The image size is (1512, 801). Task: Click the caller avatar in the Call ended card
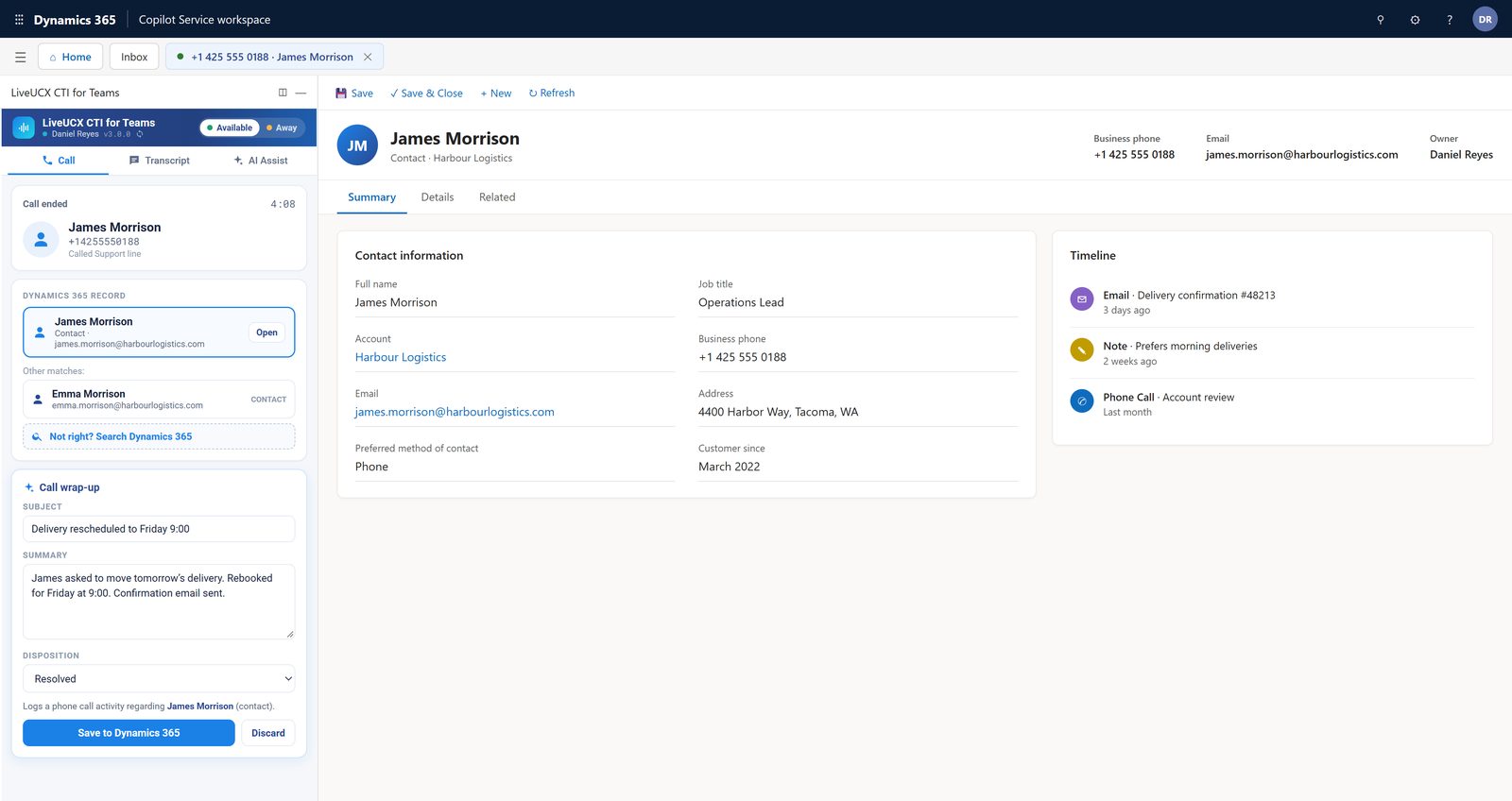tap(41, 240)
